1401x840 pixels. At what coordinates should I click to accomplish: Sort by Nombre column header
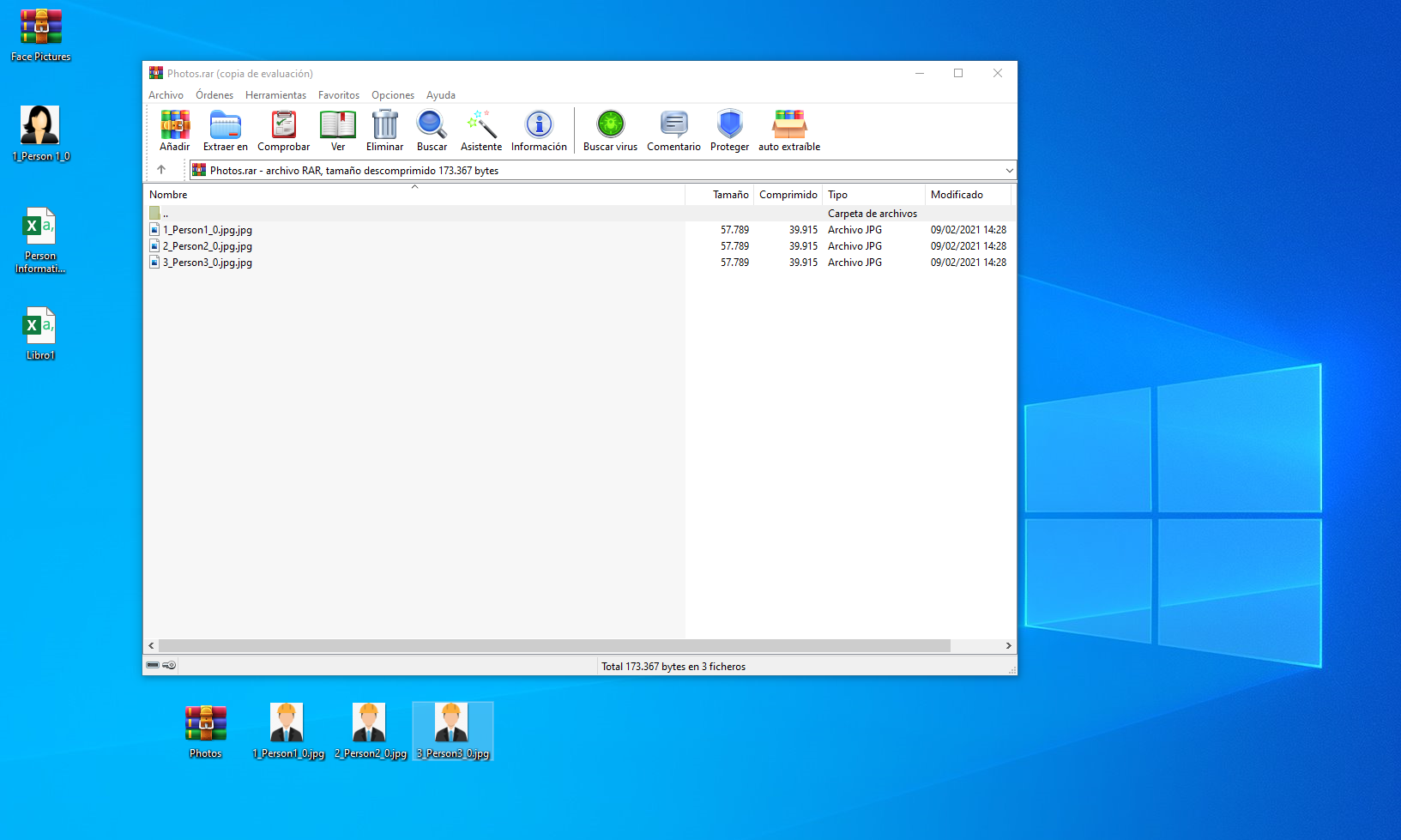point(414,195)
